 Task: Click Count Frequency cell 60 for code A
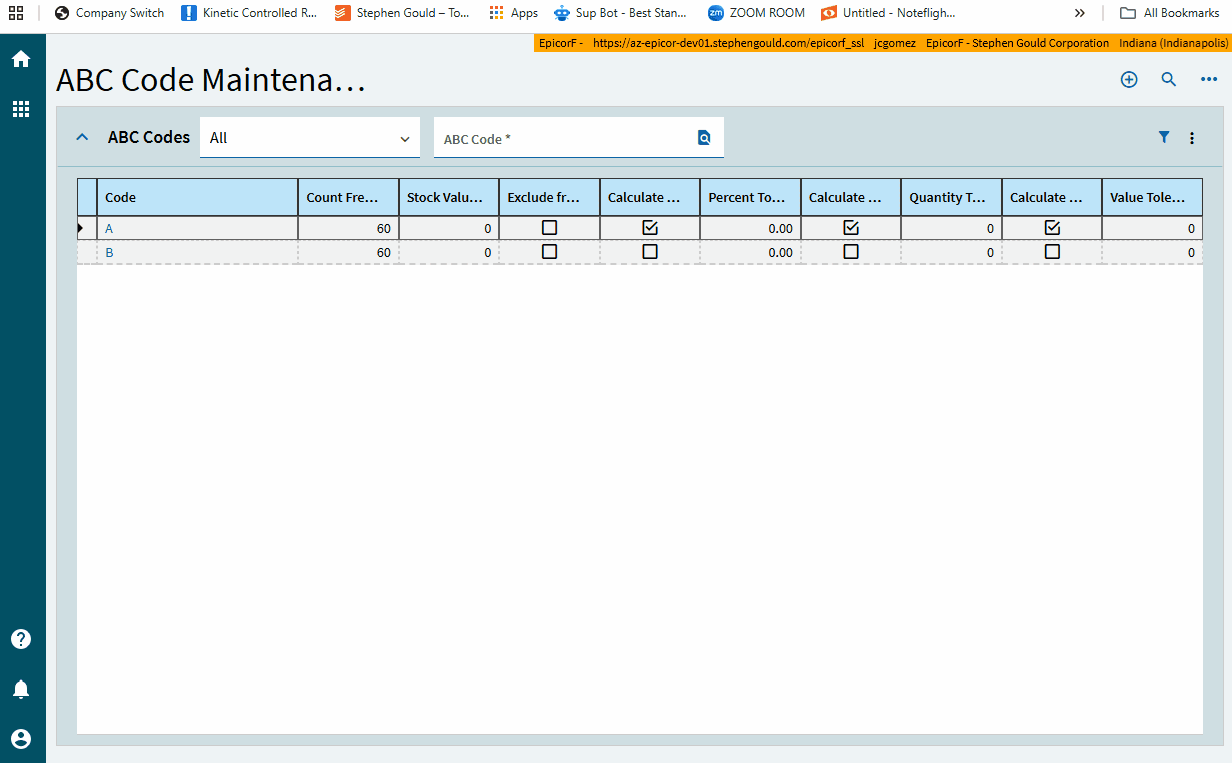pyautogui.click(x=348, y=228)
